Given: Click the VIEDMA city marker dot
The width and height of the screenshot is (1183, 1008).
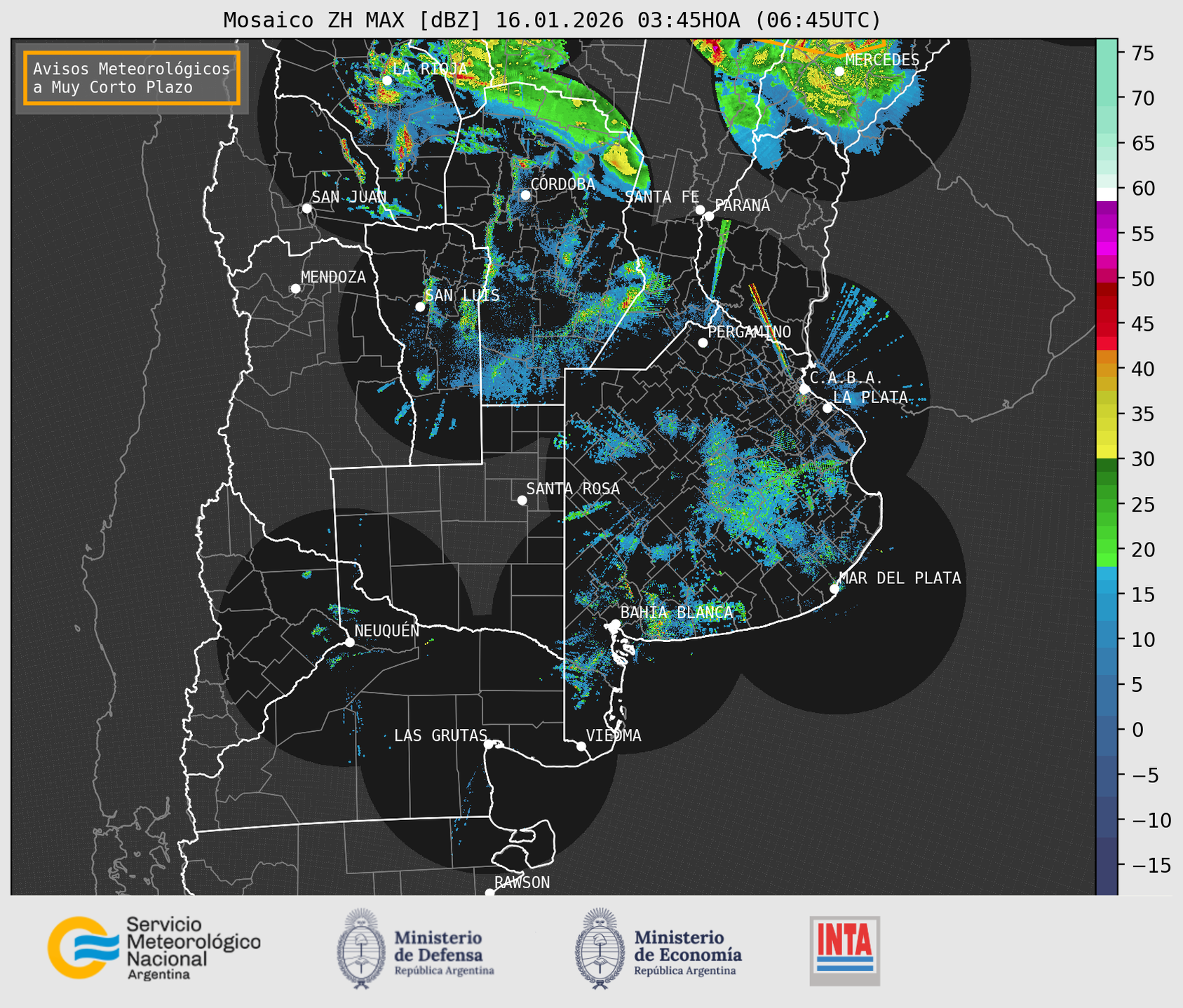Looking at the screenshot, I should tap(581, 746).
